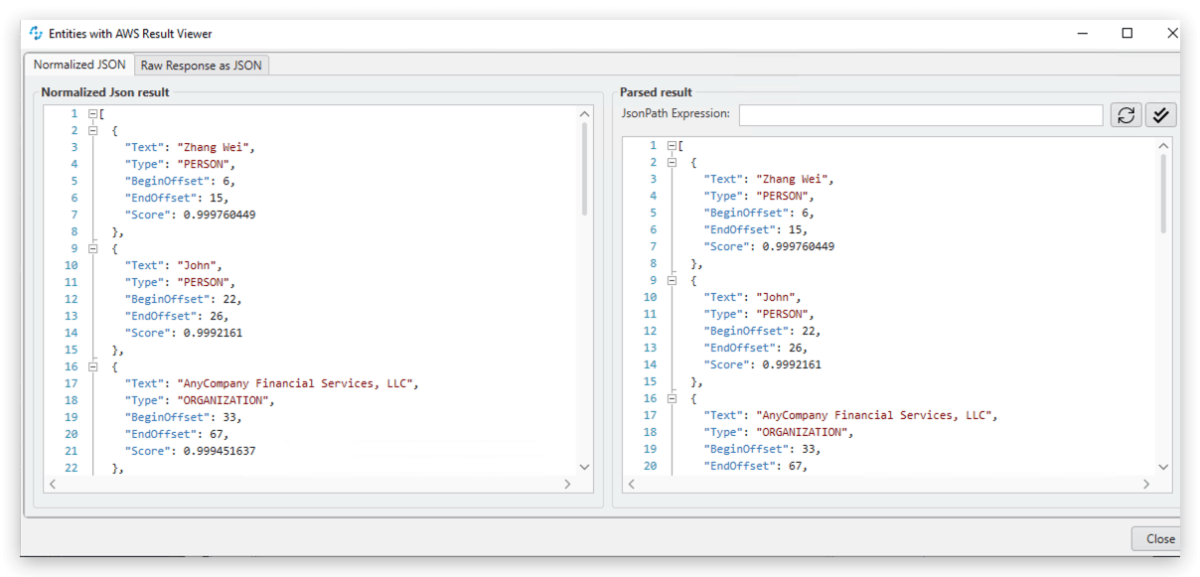This screenshot has height=577, width=1200.
Task: Collapse the John object at line 9 in Normalized Json
Action: click(93, 249)
